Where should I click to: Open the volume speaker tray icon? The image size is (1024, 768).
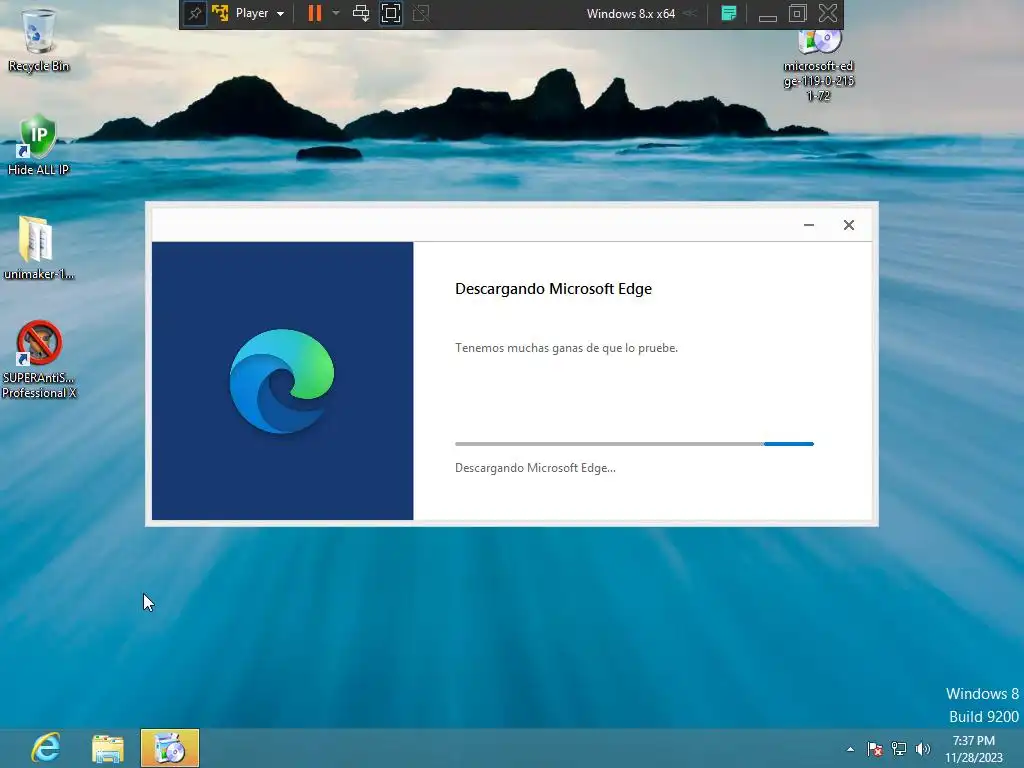[923, 749]
